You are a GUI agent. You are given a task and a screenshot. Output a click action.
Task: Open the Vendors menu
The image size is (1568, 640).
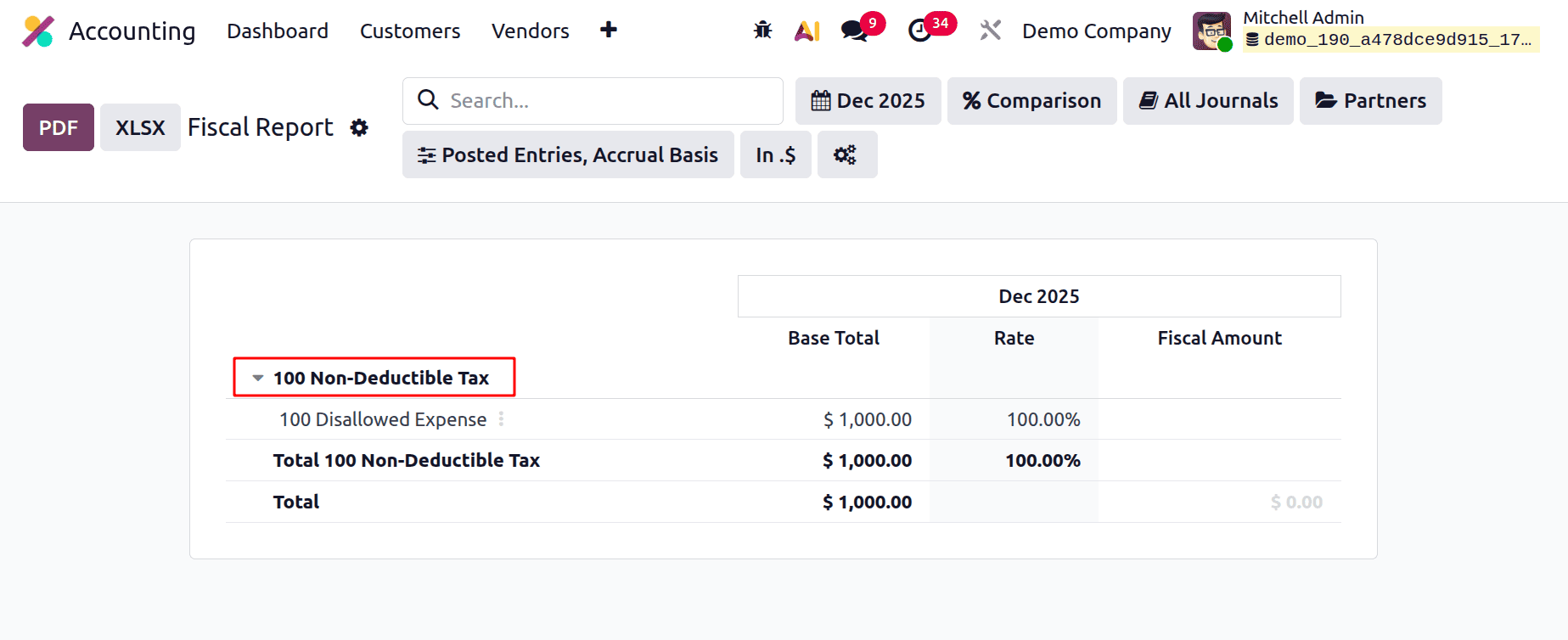pyautogui.click(x=531, y=31)
